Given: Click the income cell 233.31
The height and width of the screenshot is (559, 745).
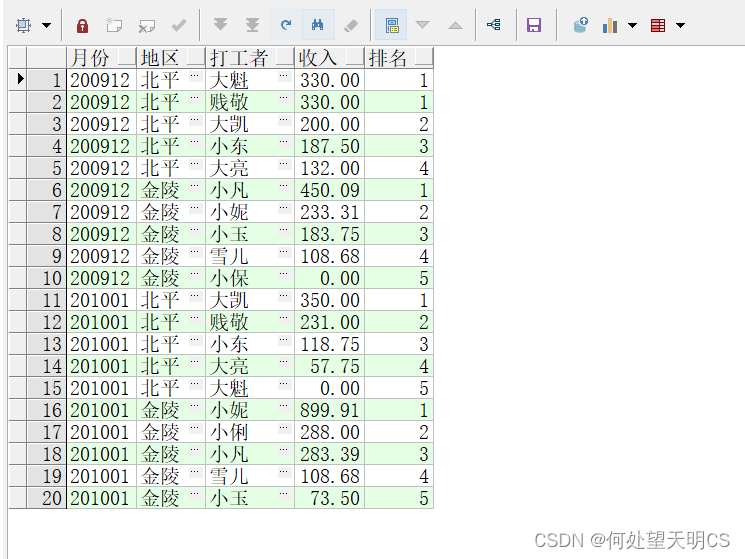Looking at the screenshot, I should pyautogui.click(x=329, y=212).
